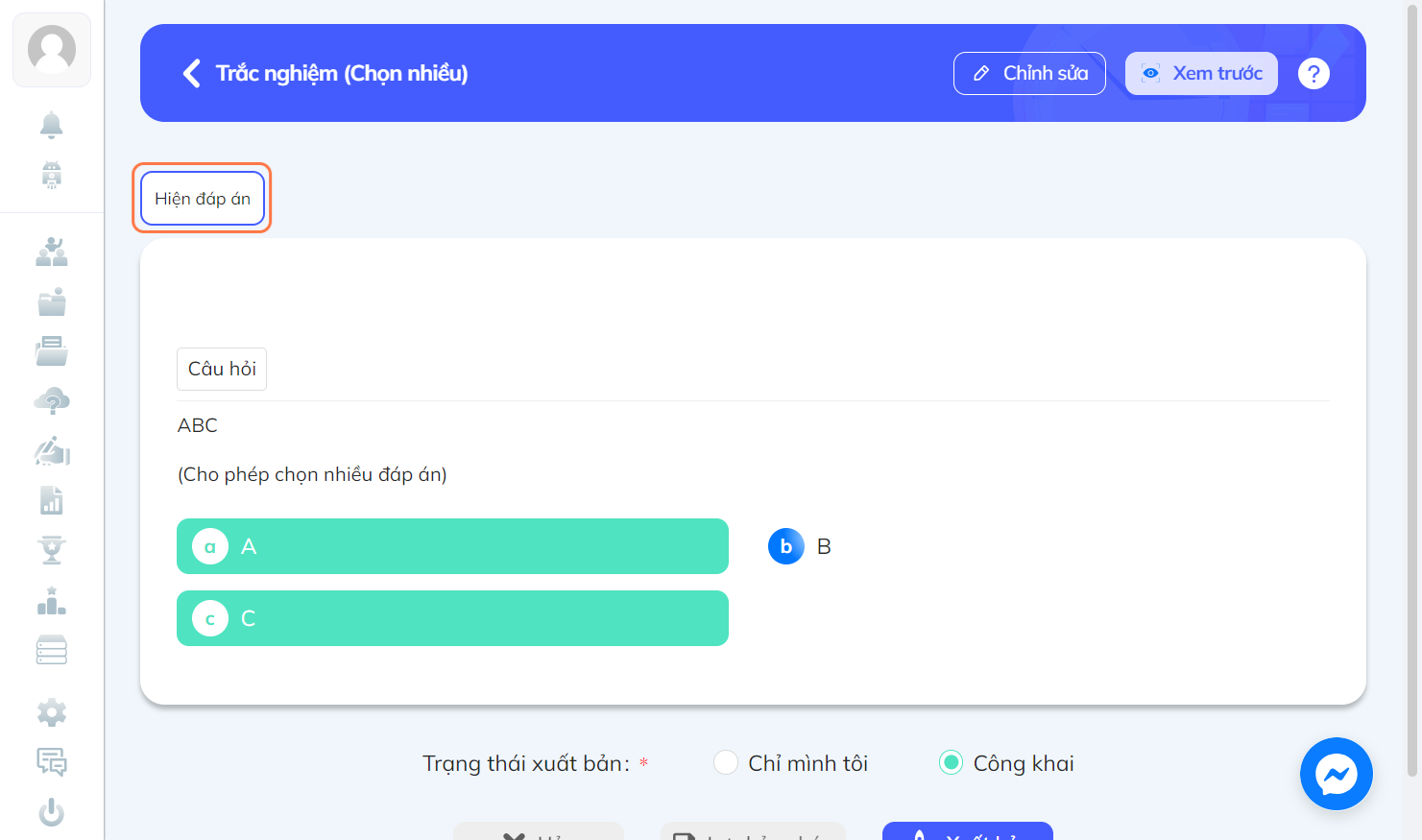Click the Xem trước preview button
The height and width of the screenshot is (840, 1422).
[x=1201, y=73]
